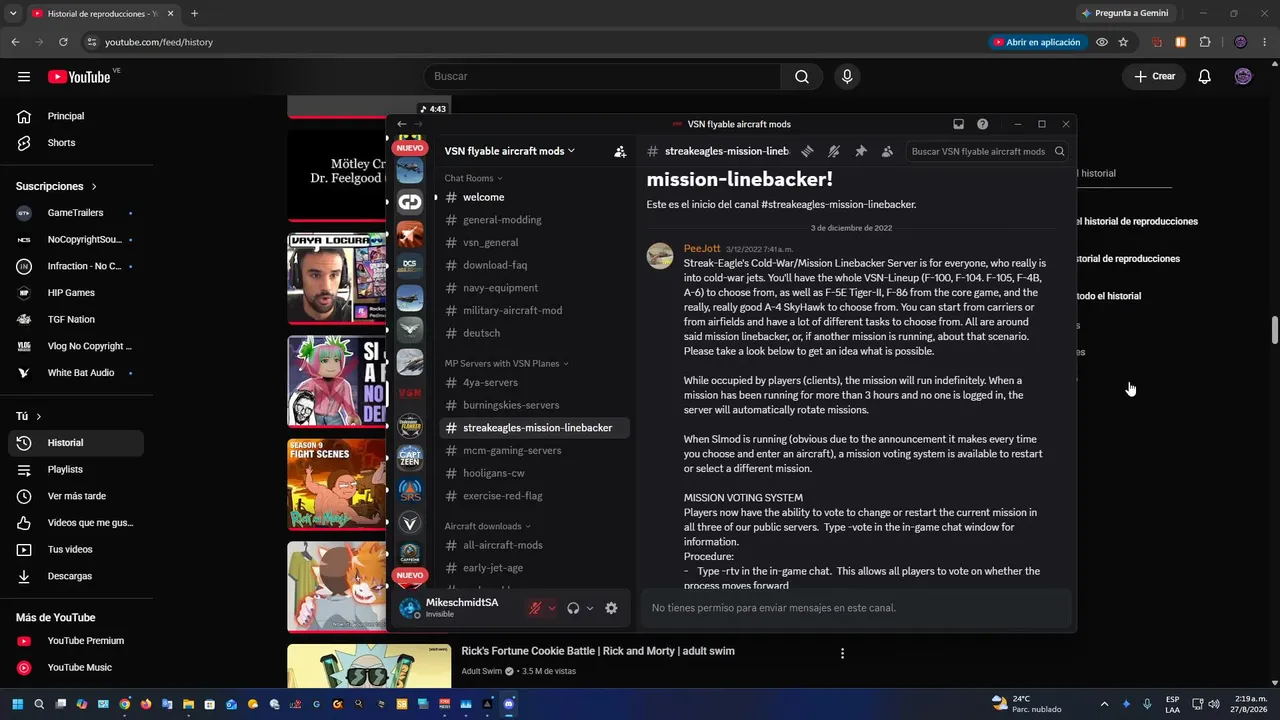Select Historial in YouTube sidebar
1280x720 pixels.
coord(76,443)
